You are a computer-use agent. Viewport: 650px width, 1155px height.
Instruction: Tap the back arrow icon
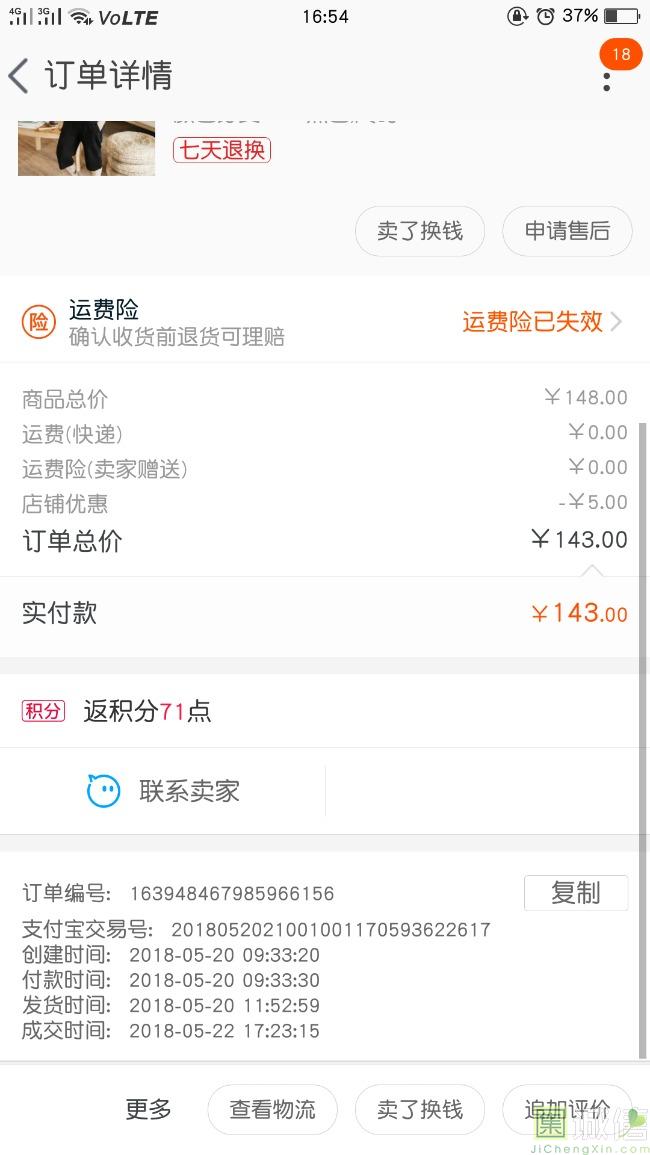[19, 76]
